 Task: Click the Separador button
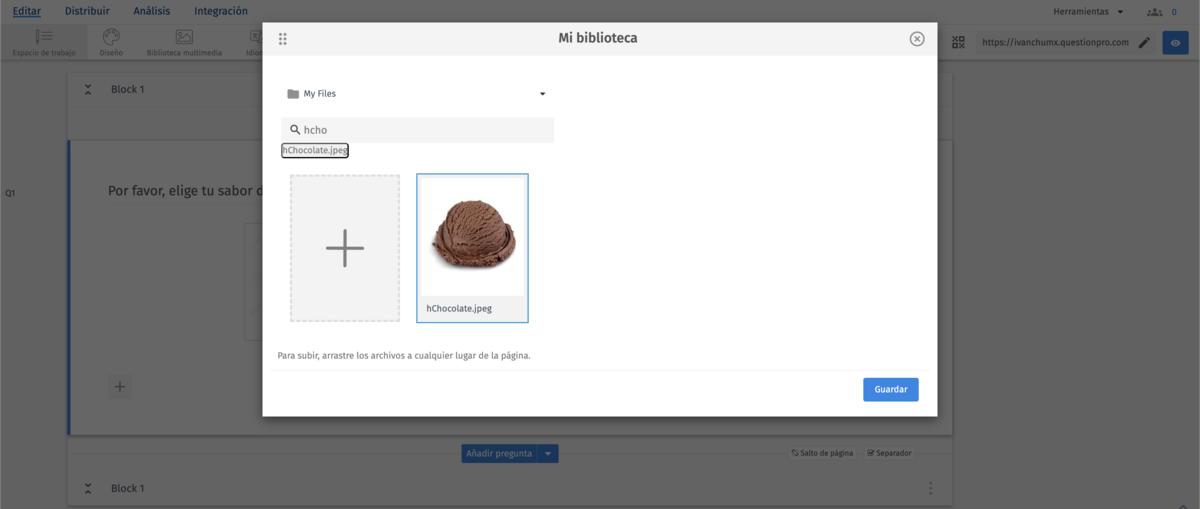889,453
